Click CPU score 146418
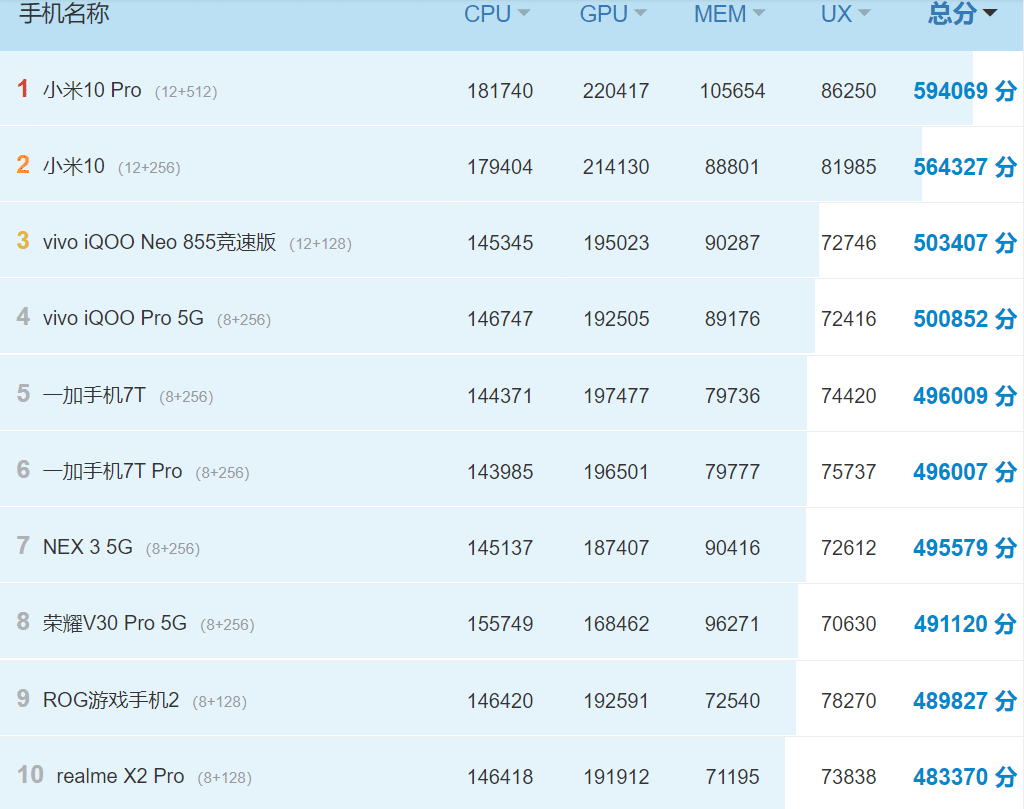The image size is (1024, 809). [x=500, y=777]
